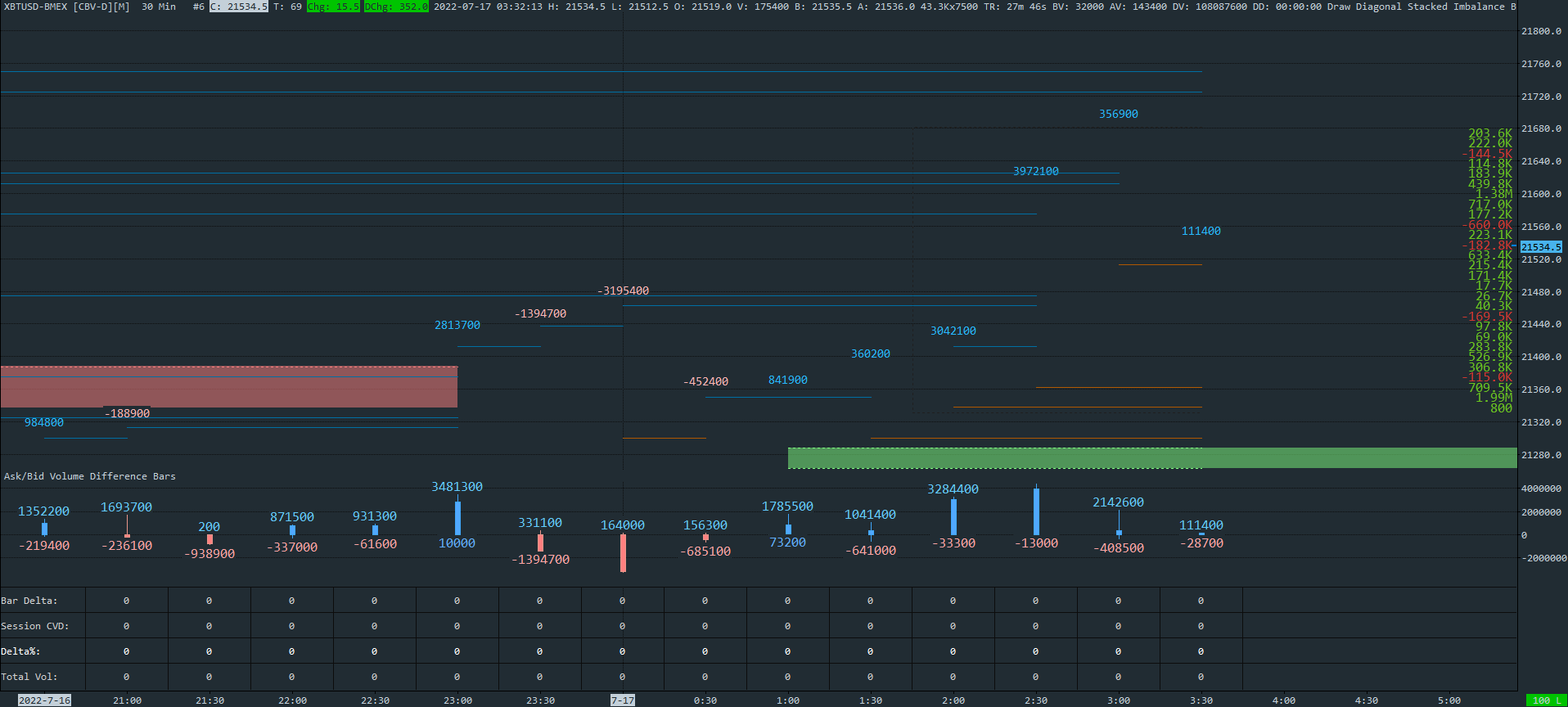The height and width of the screenshot is (707, 1568).
Task: Click the 1785500 ask volume value
Action: click(787, 507)
